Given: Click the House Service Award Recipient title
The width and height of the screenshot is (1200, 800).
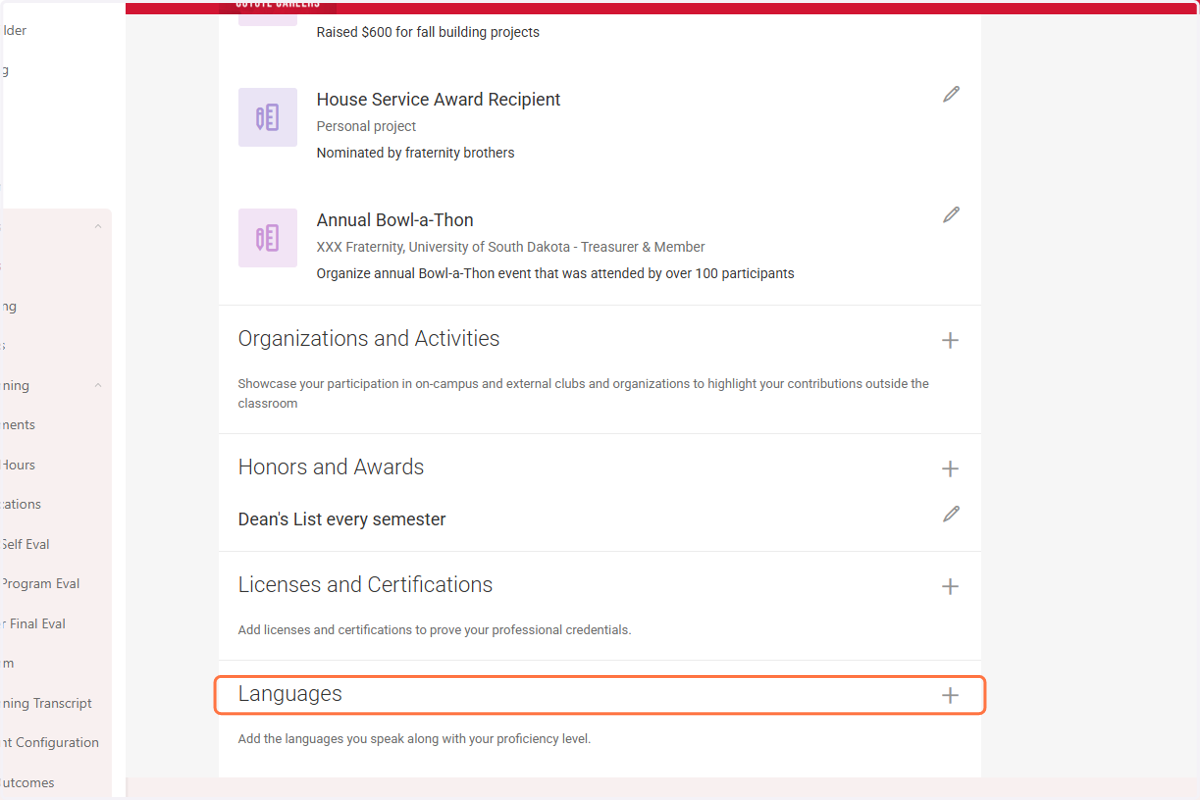Looking at the screenshot, I should (438, 99).
